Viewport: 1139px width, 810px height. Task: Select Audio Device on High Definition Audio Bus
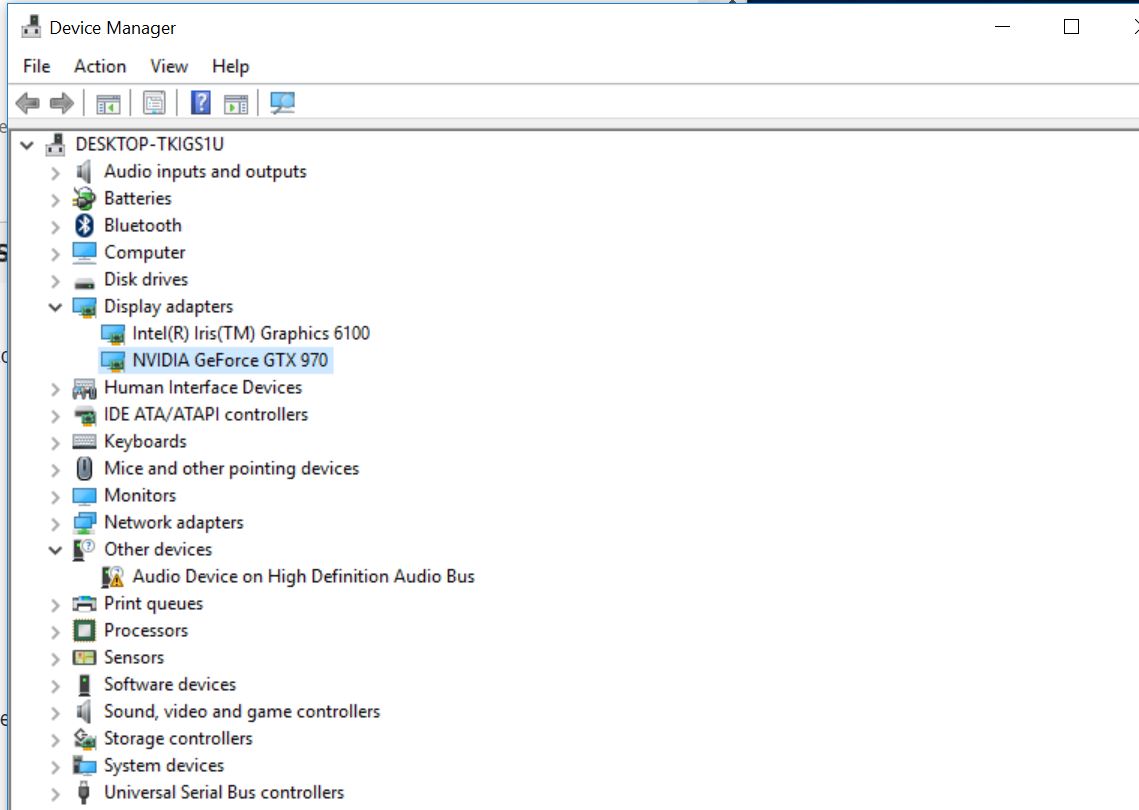coord(303,576)
